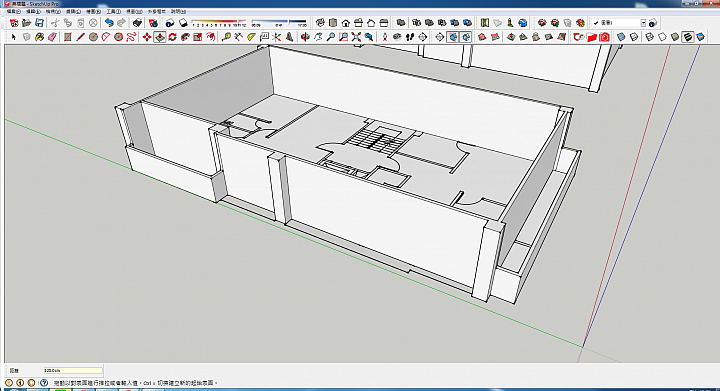The width and height of the screenshot is (720, 391).
Task: Choose the Axes tool
Action: pyautogui.click(x=276, y=37)
